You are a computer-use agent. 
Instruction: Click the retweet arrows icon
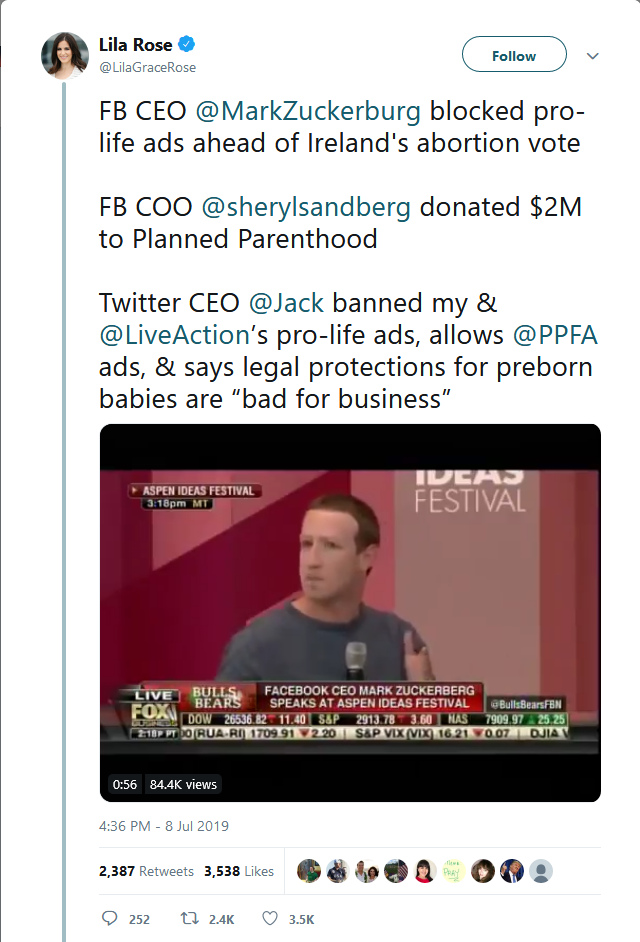187,919
